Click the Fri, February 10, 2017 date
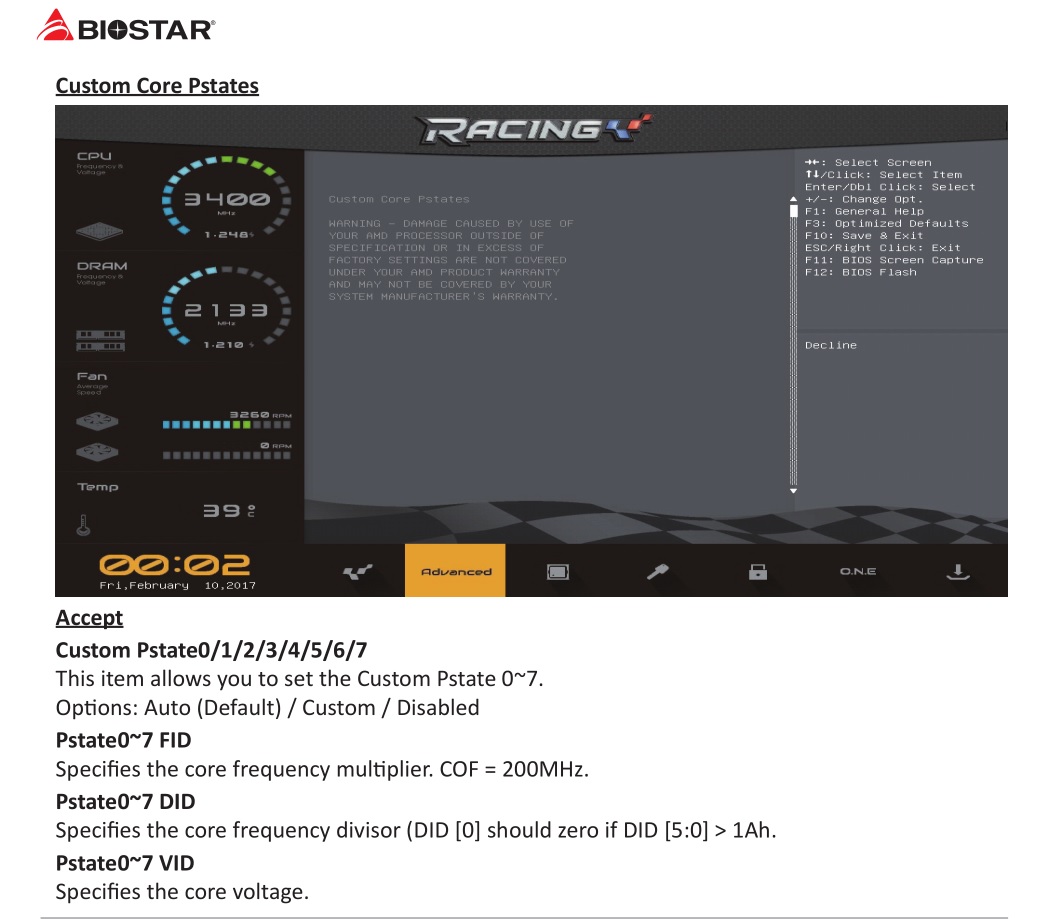 tap(178, 586)
